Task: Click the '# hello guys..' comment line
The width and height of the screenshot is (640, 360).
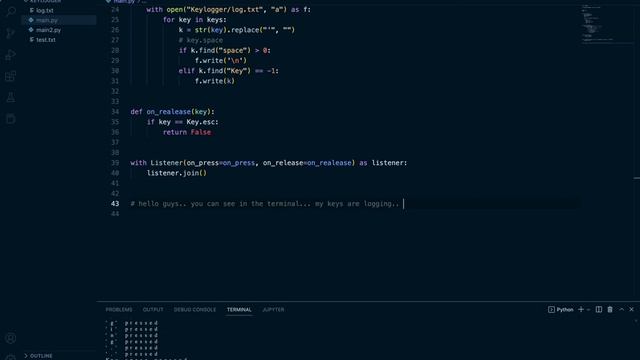Action: [264, 203]
